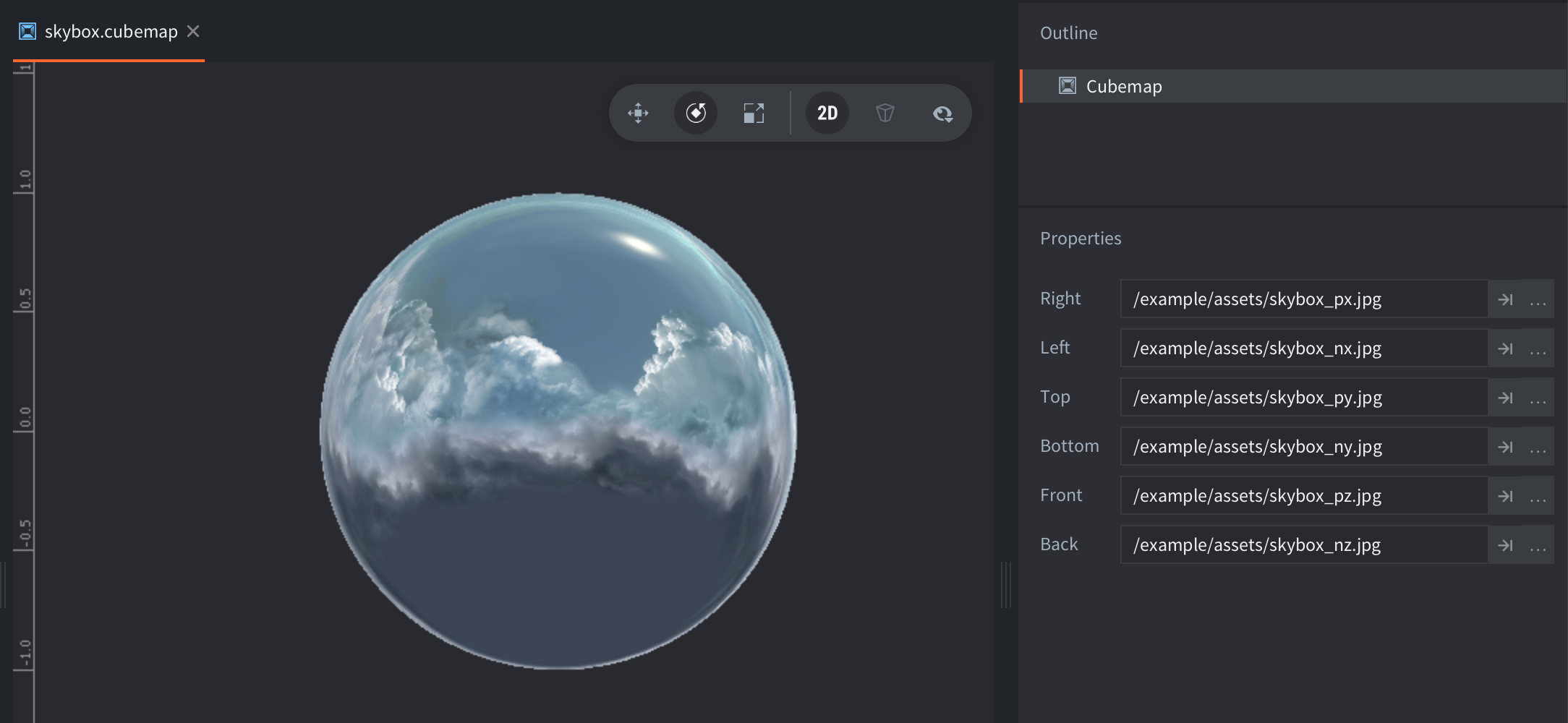1568x723 pixels.
Task: Browse for the Bottom texture file
Action: point(1538,447)
